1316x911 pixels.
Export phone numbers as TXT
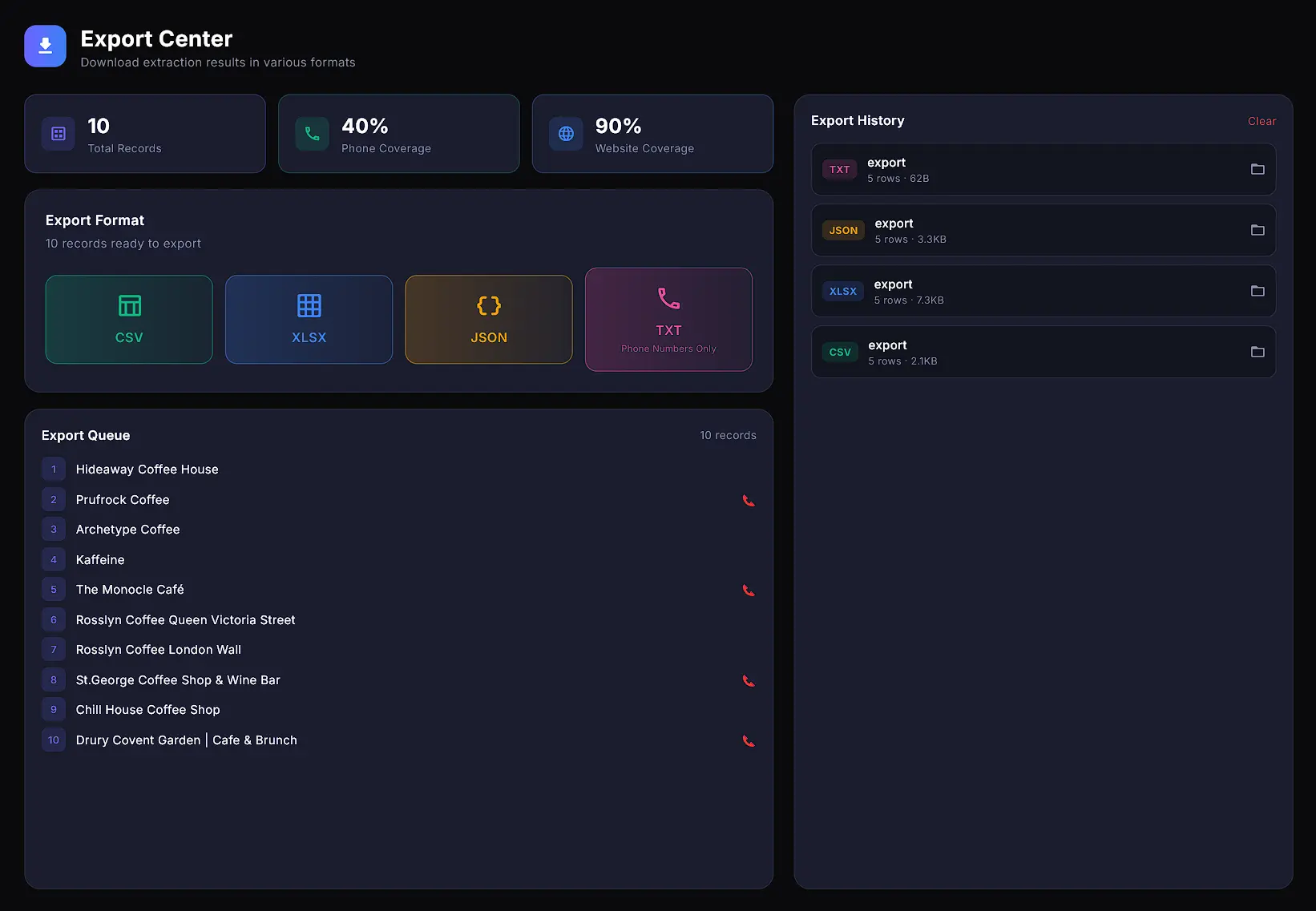click(x=668, y=320)
